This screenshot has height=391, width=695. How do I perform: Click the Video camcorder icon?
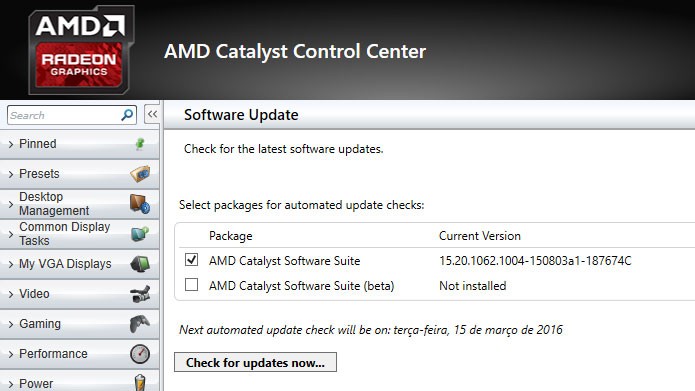coord(140,294)
